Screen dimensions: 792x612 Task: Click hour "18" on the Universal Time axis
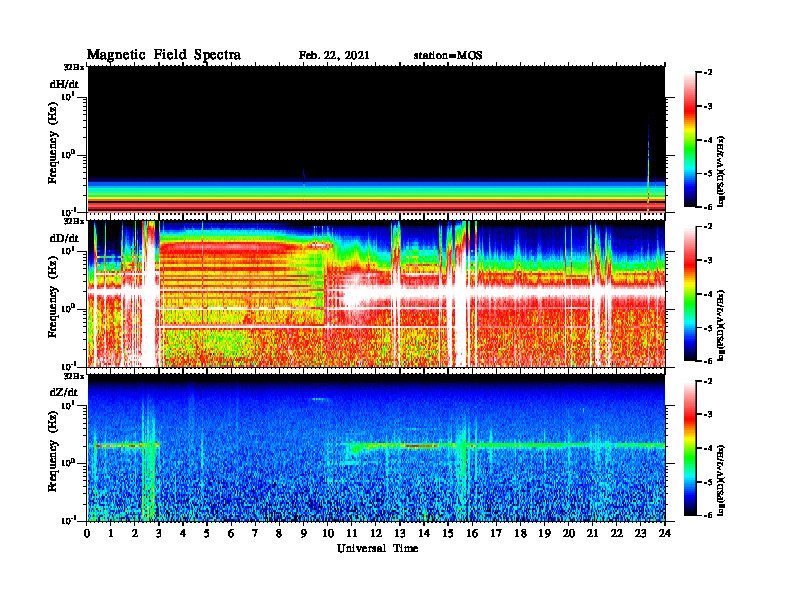[520, 534]
